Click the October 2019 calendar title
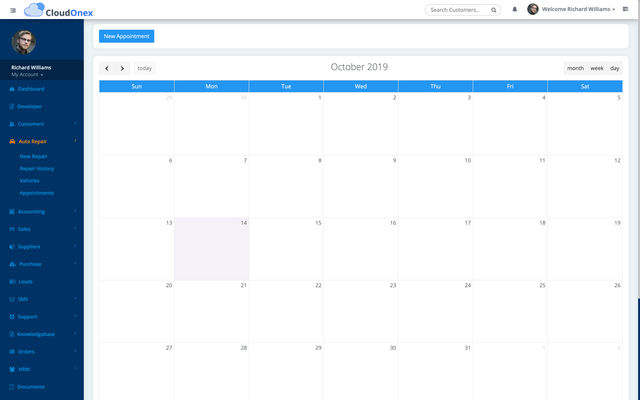Viewport: 640px width, 400px height. pos(359,67)
